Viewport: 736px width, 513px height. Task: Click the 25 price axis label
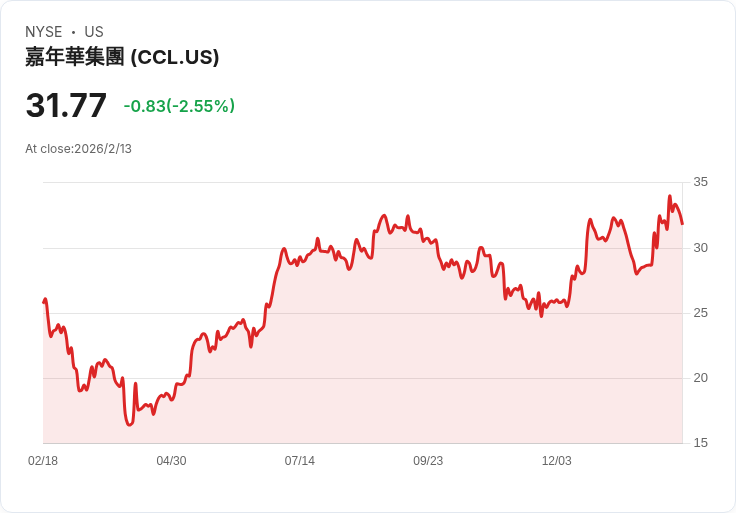[700, 313]
